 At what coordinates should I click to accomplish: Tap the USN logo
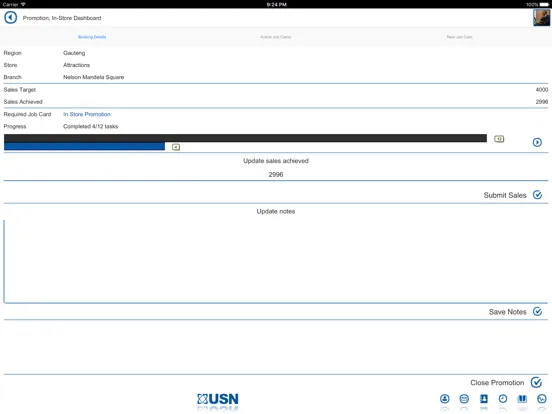point(218,399)
